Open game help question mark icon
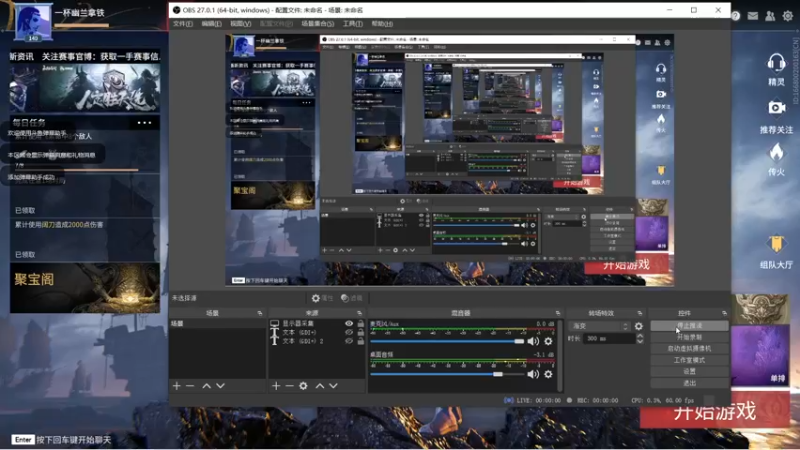 coord(735,16)
